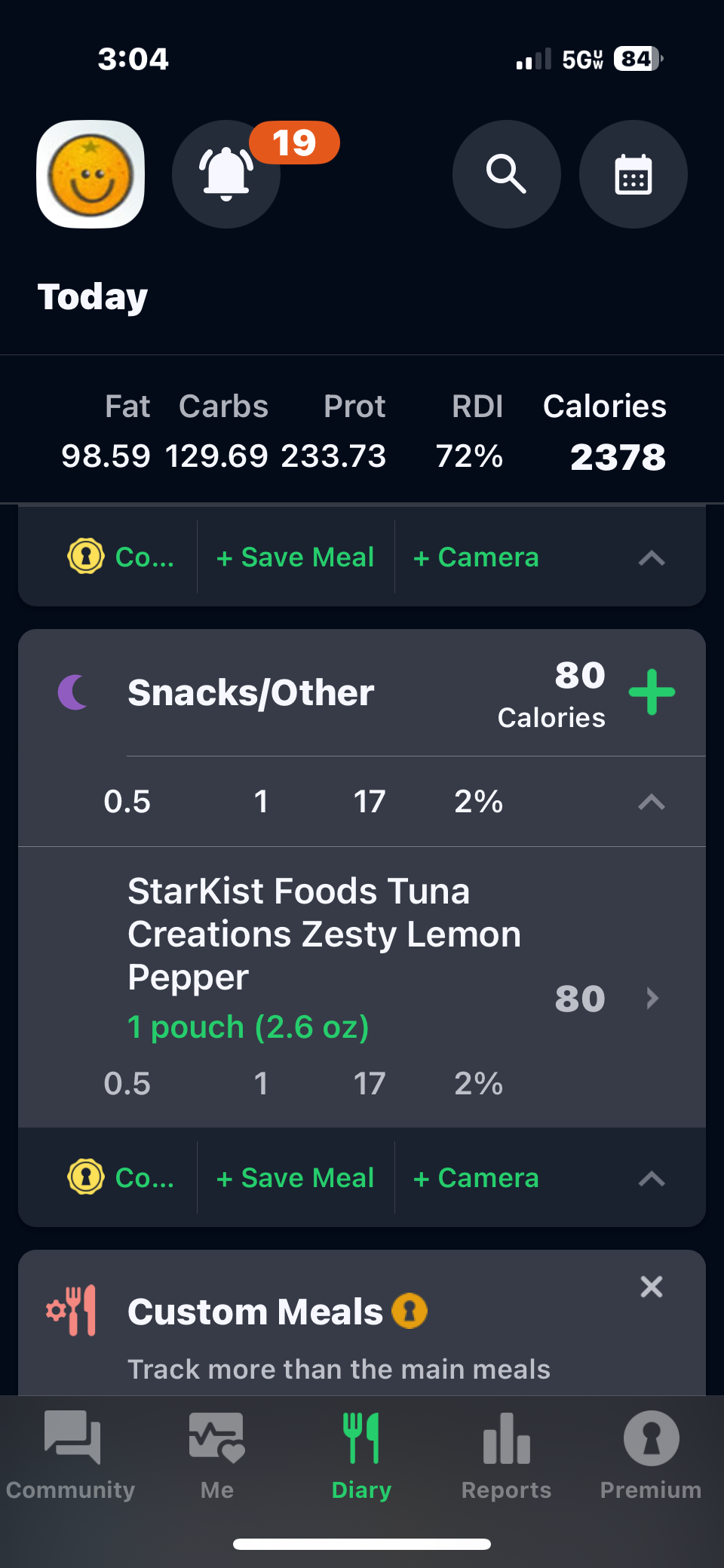Screen dimensions: 724x1568
Task: Switch to the Reports tab
Action: (506, 1454)
